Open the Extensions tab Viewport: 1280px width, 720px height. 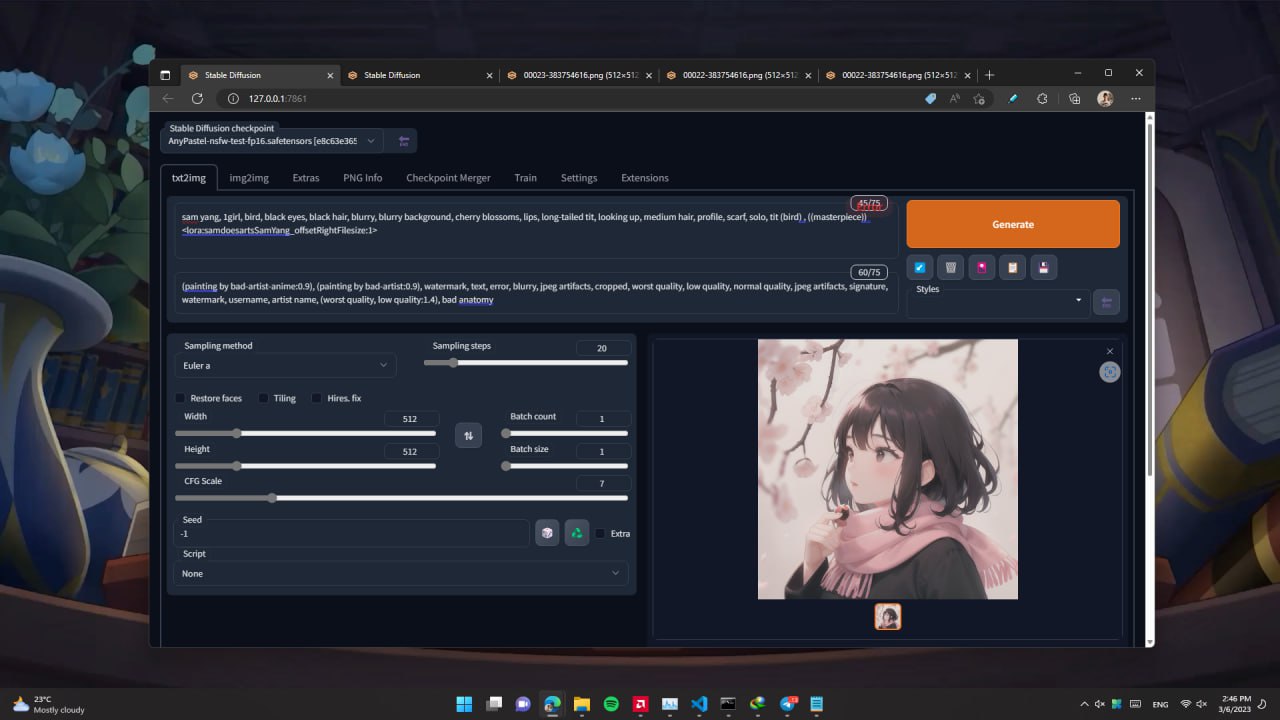tap(645, 178)
